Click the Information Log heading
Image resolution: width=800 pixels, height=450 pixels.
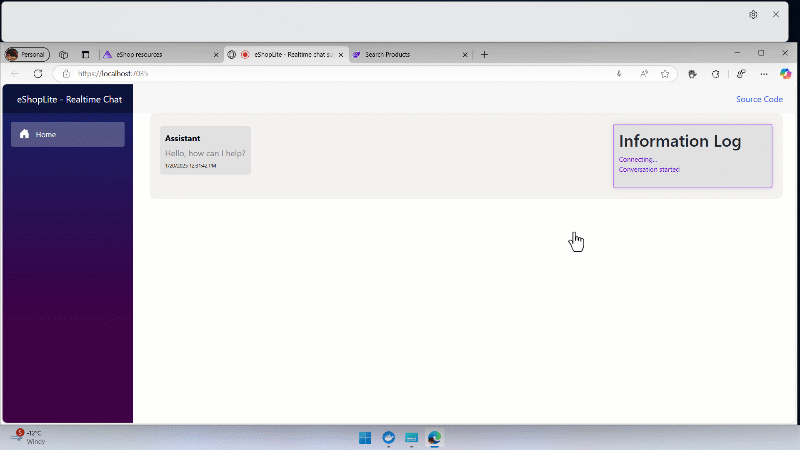pyautogui.click(x=680, y=141)
